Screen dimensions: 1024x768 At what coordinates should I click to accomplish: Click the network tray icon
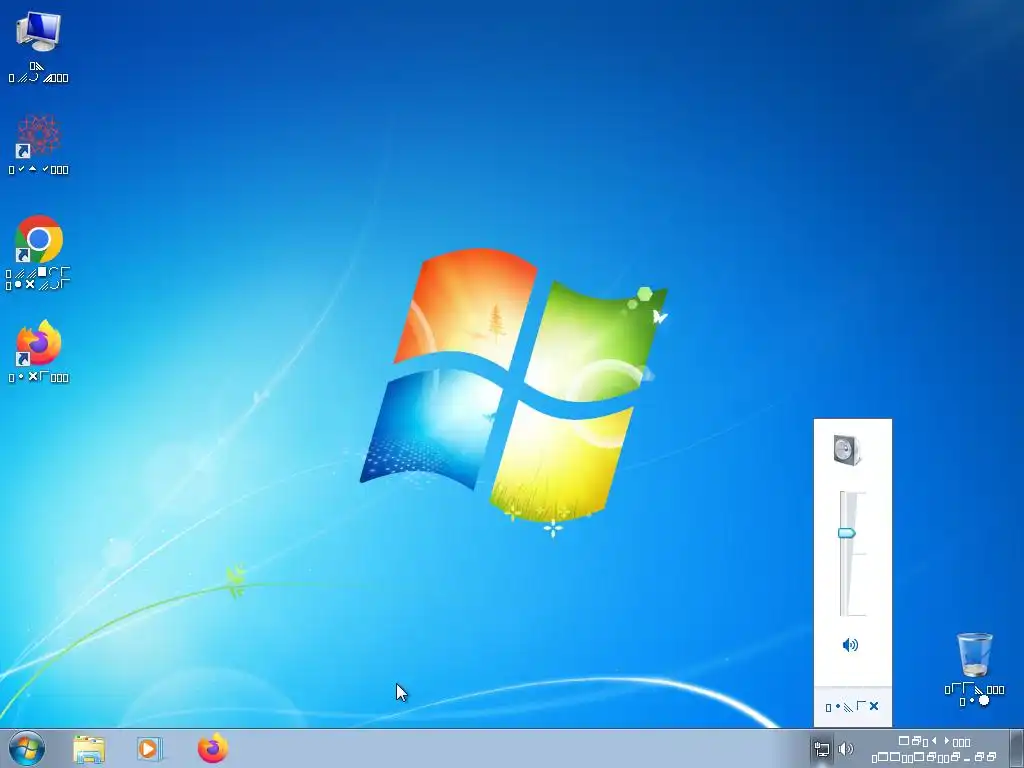822,749
